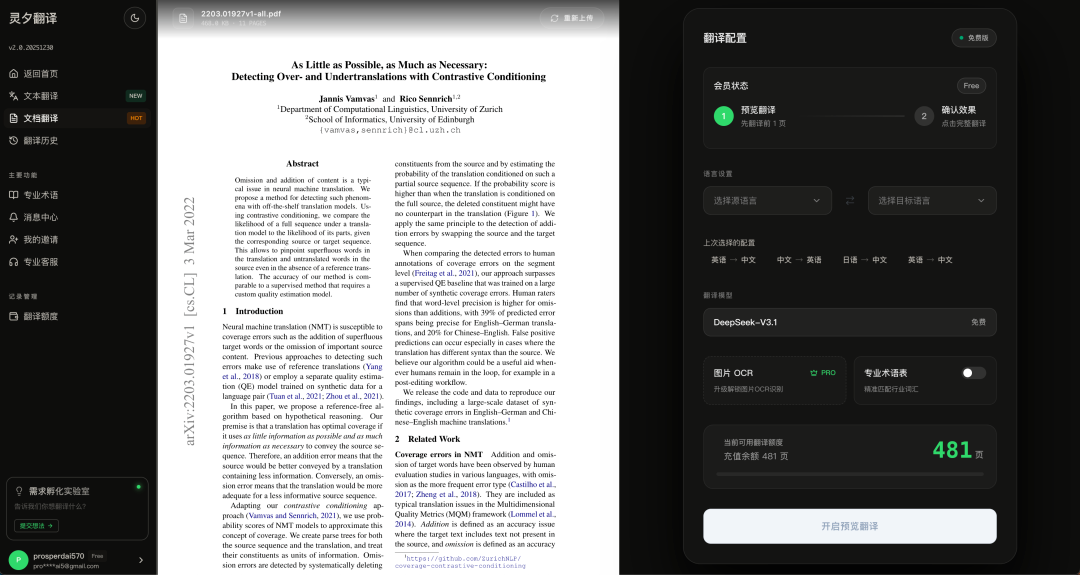Select step 1 预览翻译 circle

click(x=723, y=116)
